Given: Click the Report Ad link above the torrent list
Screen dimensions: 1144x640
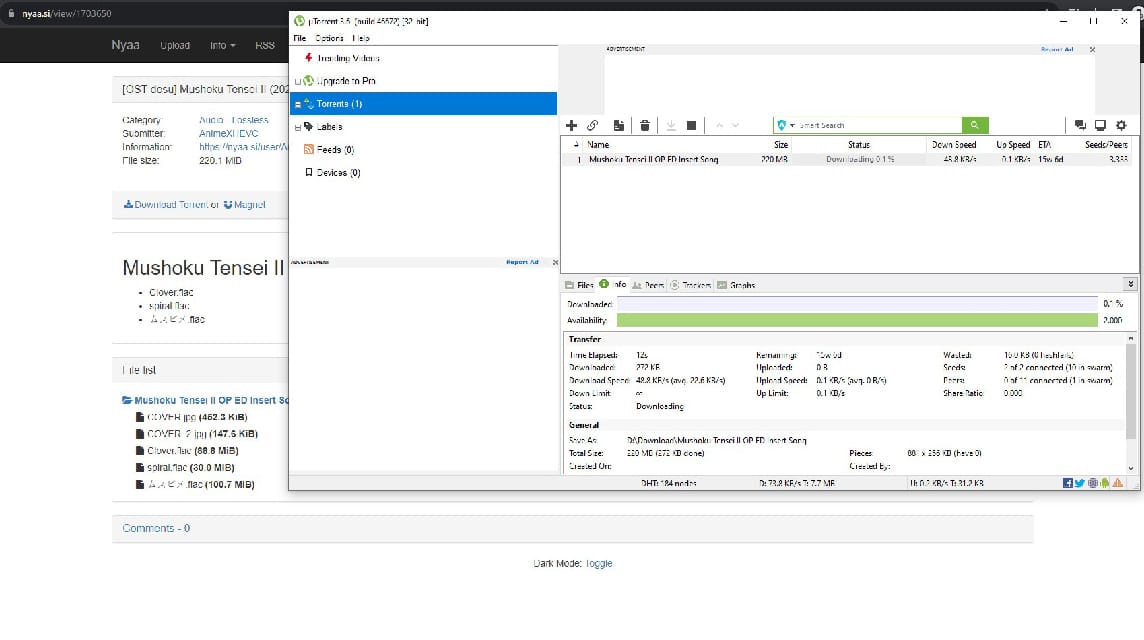Looking at the screenshot, I should pyautogui.click(x=1057, y=49).
